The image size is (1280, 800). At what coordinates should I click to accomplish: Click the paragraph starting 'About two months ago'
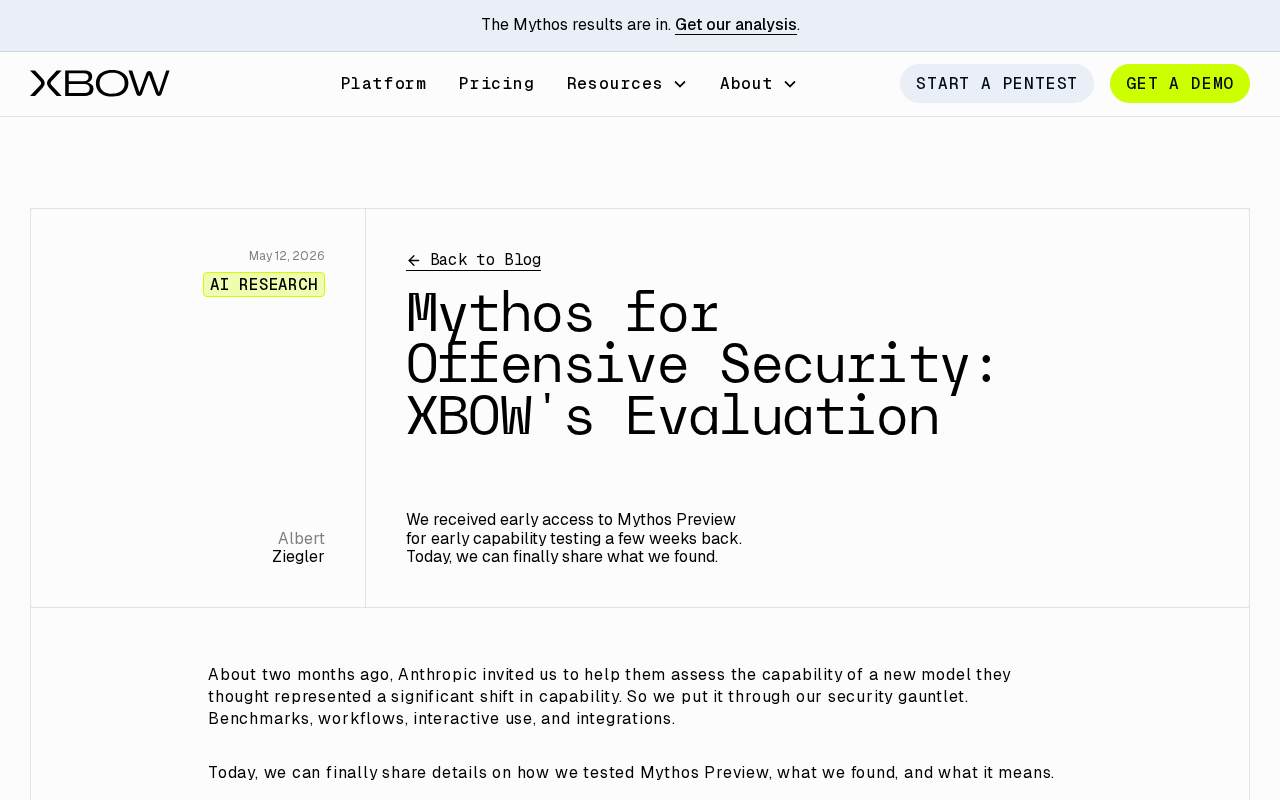pos(610,696)
